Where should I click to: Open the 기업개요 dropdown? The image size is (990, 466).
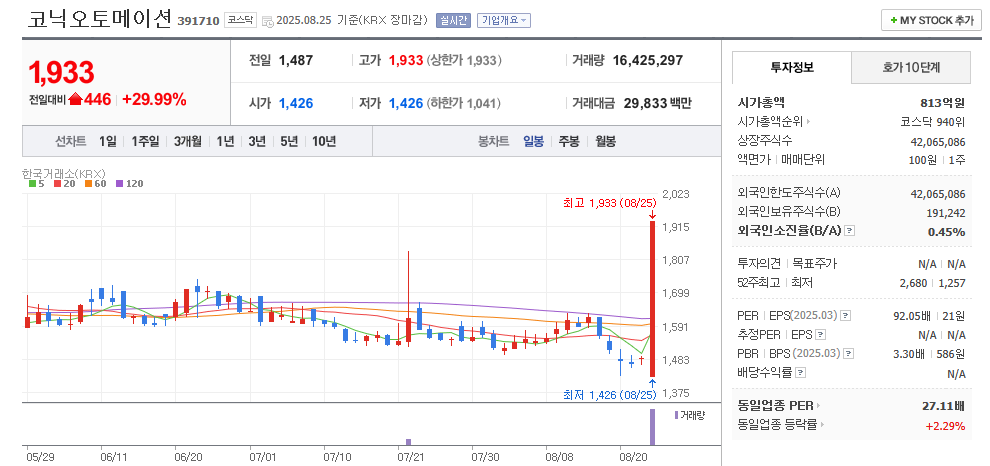[504, 20]
